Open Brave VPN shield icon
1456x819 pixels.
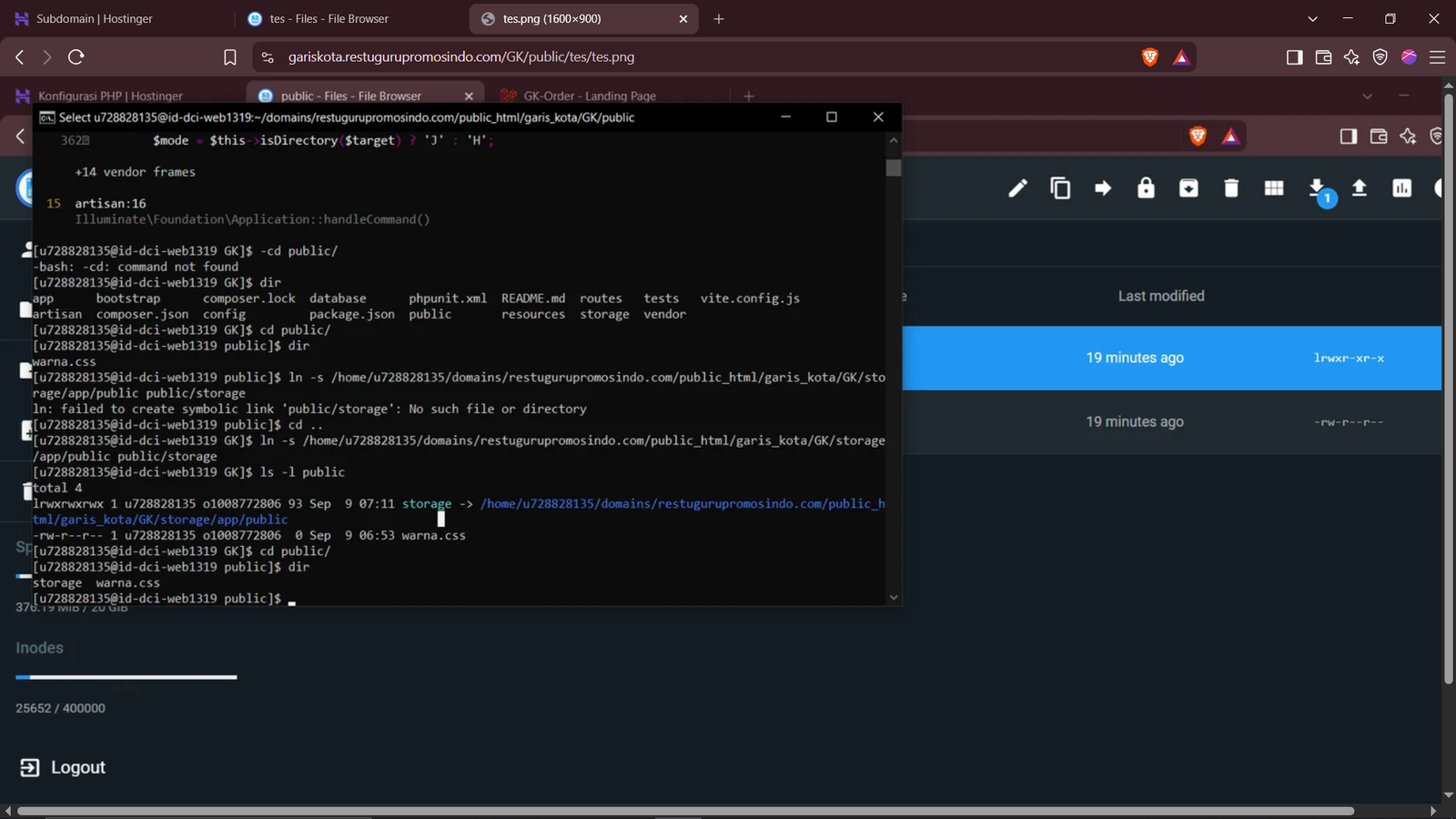pyautogui.click(x=1380, y=57)
